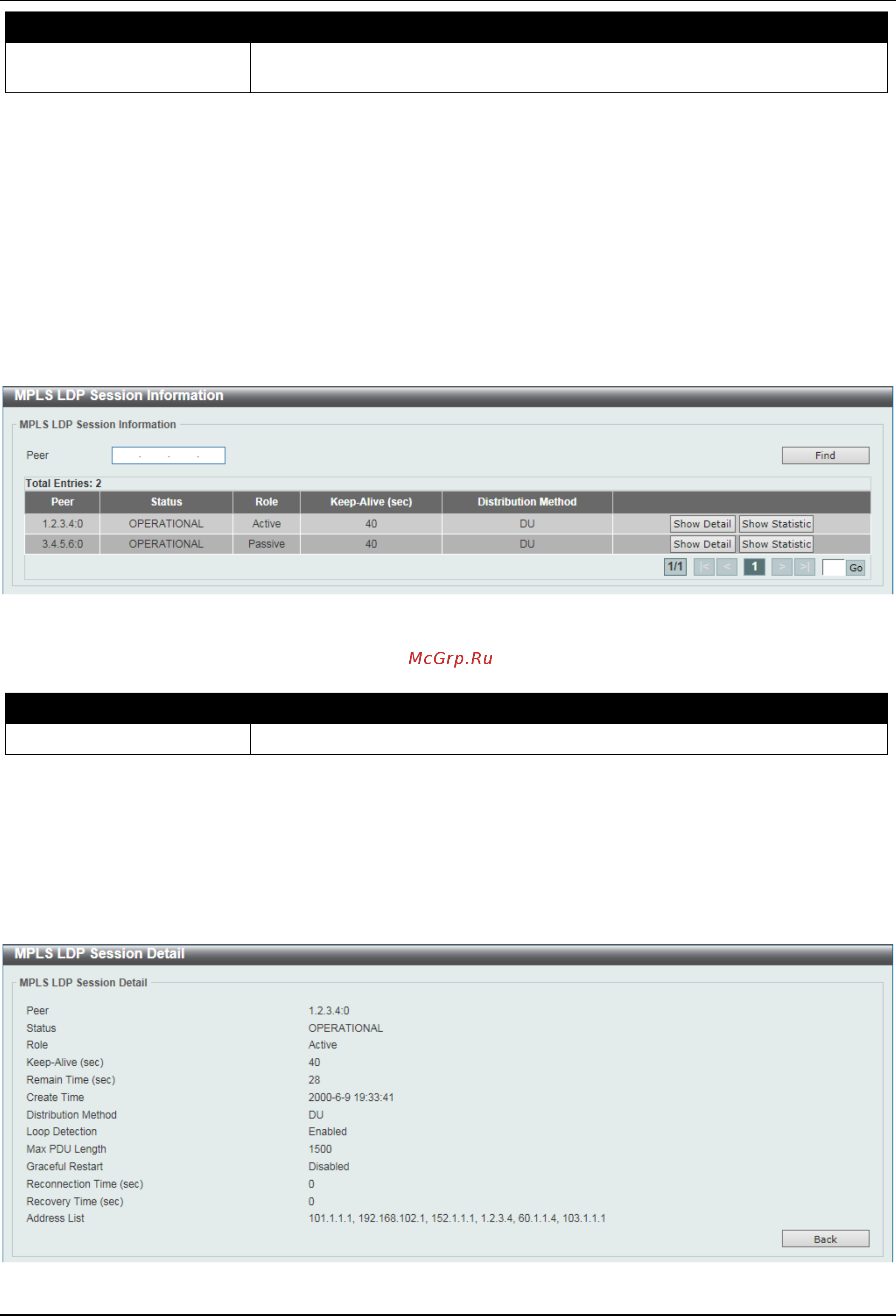Go to first page arrow
Screen dimensions: 896x1316
[704, 567]
